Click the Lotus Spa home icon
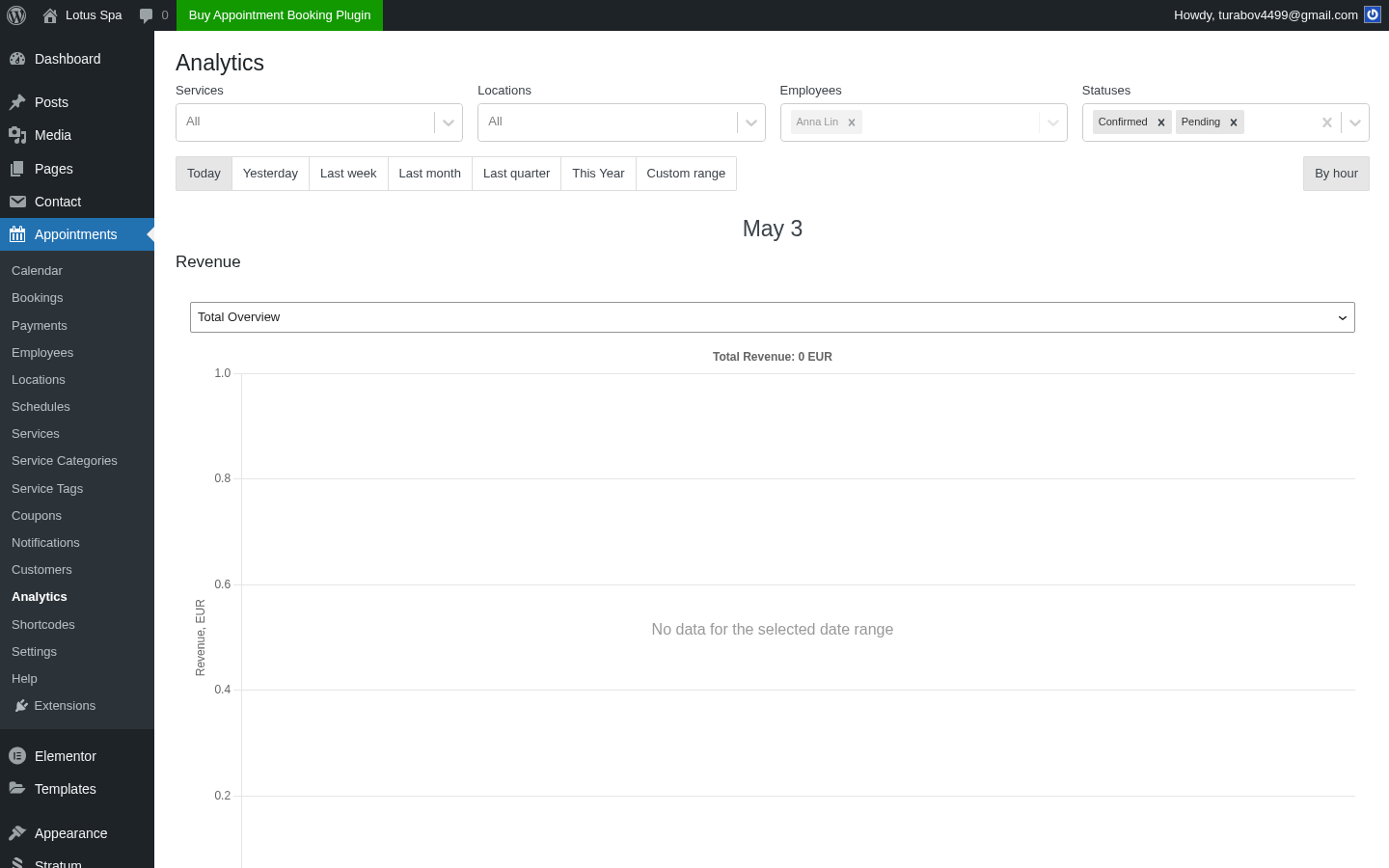Image resolution: width=1389 pixels, height=868 pixels. click(50, 15)
